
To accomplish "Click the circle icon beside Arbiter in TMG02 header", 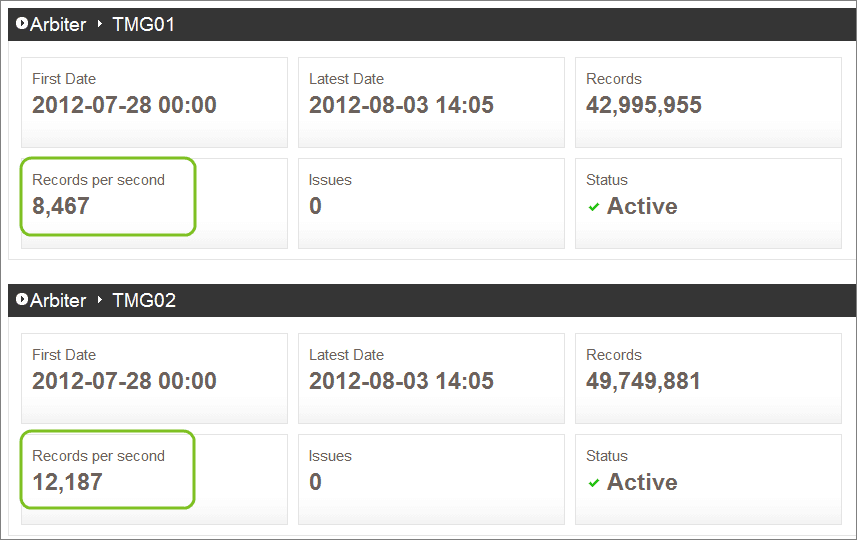I will tap(22, 300).
